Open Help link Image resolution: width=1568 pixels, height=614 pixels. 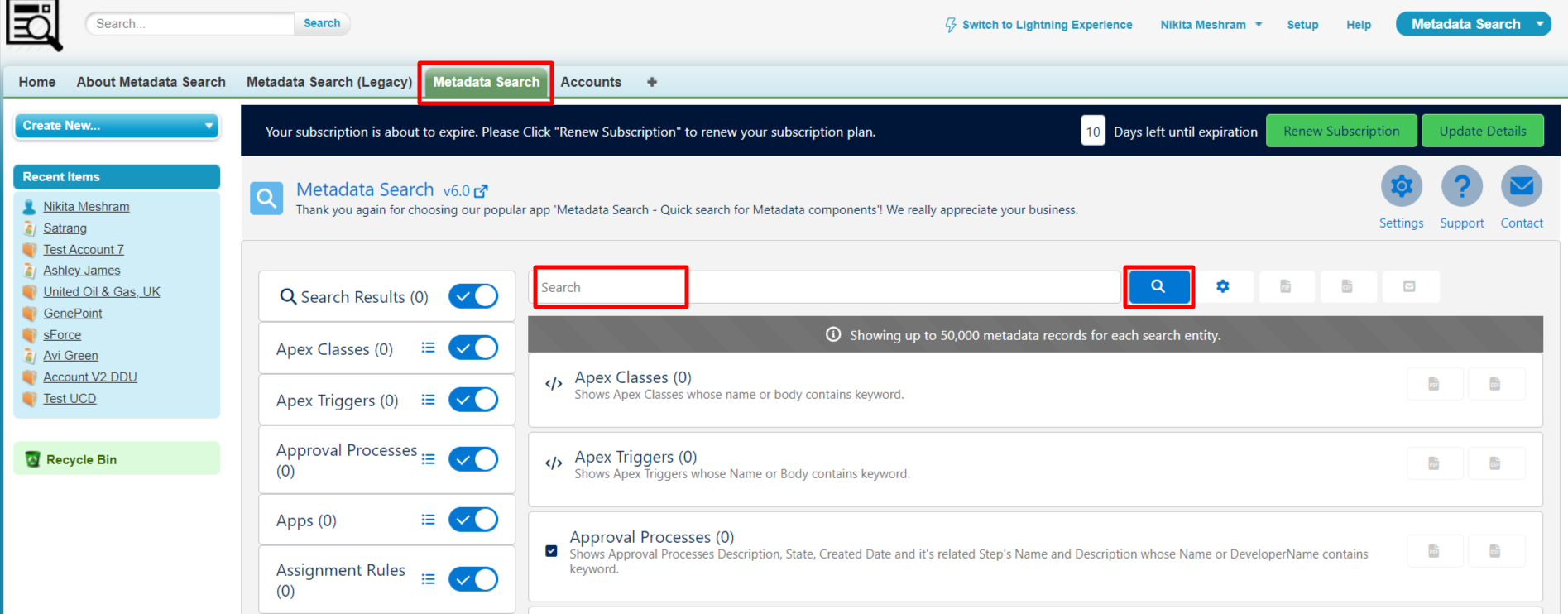point(1359,25)
